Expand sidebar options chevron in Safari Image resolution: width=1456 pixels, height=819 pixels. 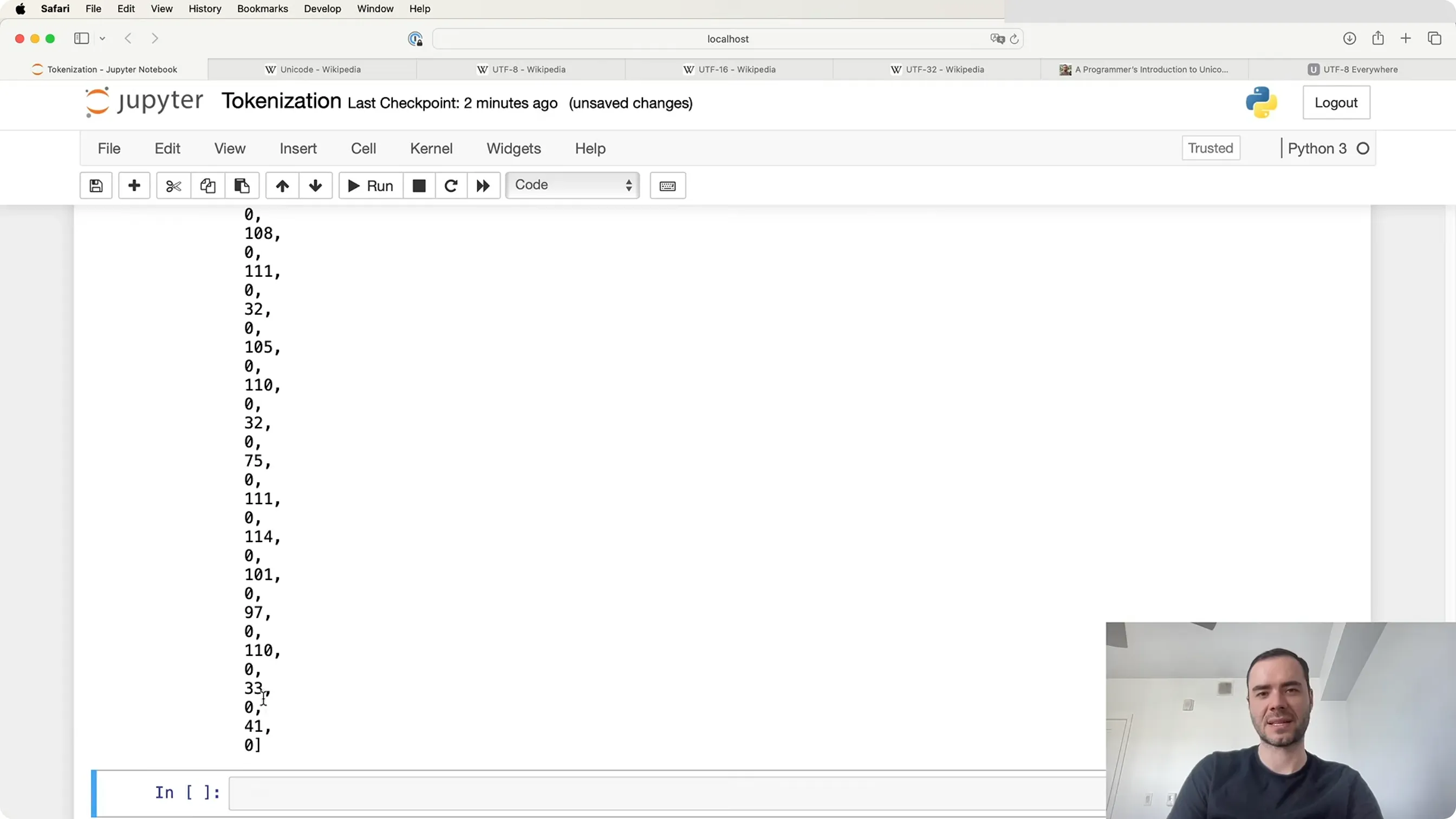pos(102,38)
